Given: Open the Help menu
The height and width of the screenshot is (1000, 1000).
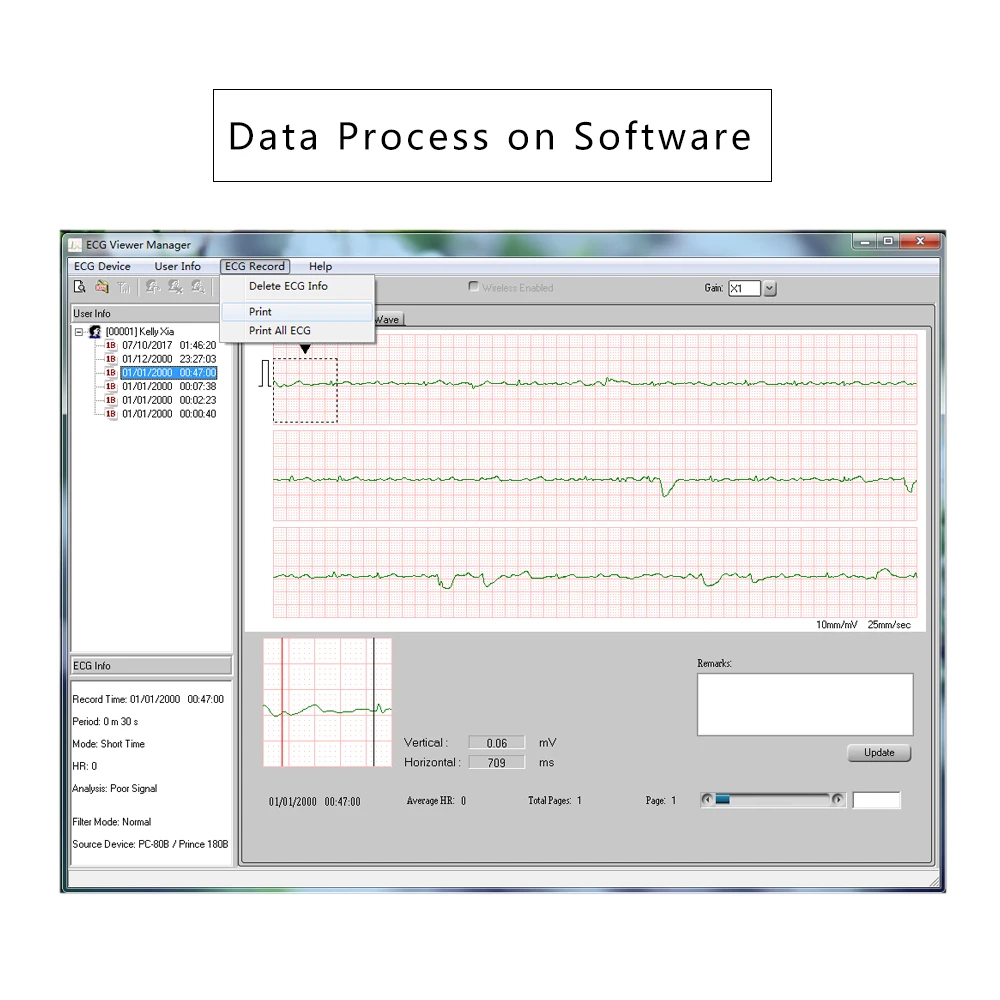Looking at the screenshot, I should coord(320,267).
